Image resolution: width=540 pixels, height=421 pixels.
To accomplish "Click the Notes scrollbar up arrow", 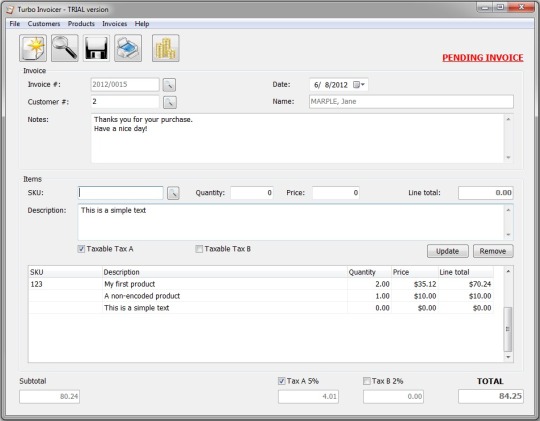I will (x=508, y=119).
